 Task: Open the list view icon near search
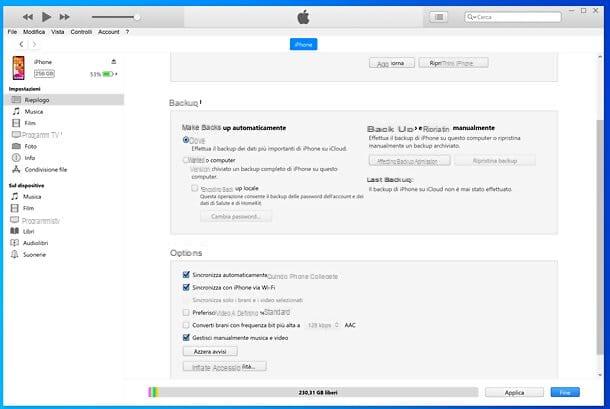coord(439,17)
